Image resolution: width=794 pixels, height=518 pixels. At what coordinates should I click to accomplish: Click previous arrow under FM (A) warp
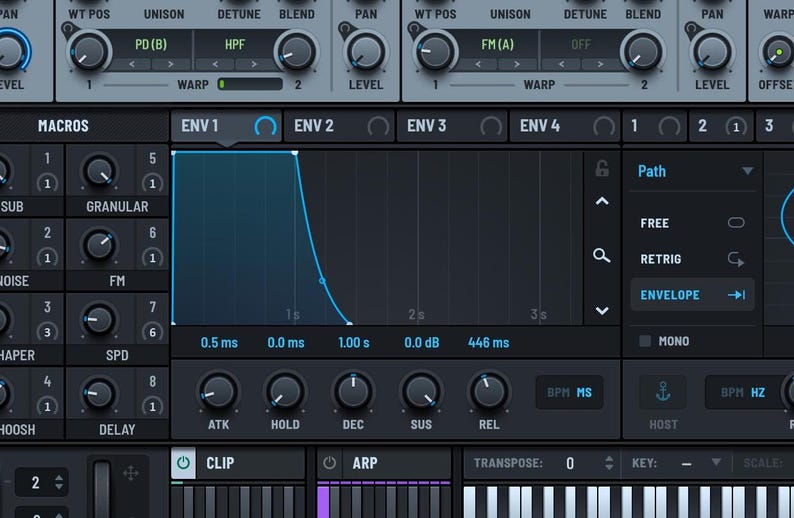point(478,64)
